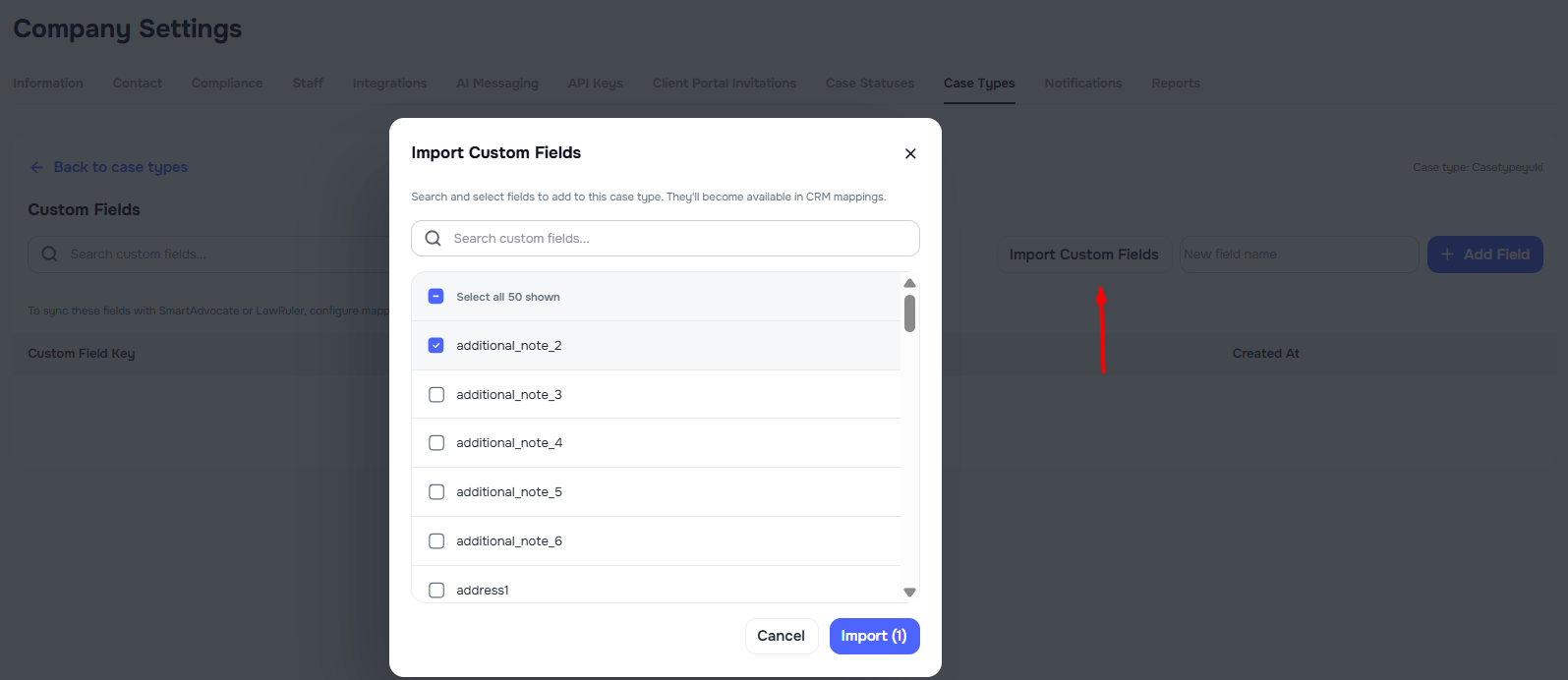Select the additional_note_4 checkbox
Viewport: 1568px width, 680px height.
[x=436, y=443]
